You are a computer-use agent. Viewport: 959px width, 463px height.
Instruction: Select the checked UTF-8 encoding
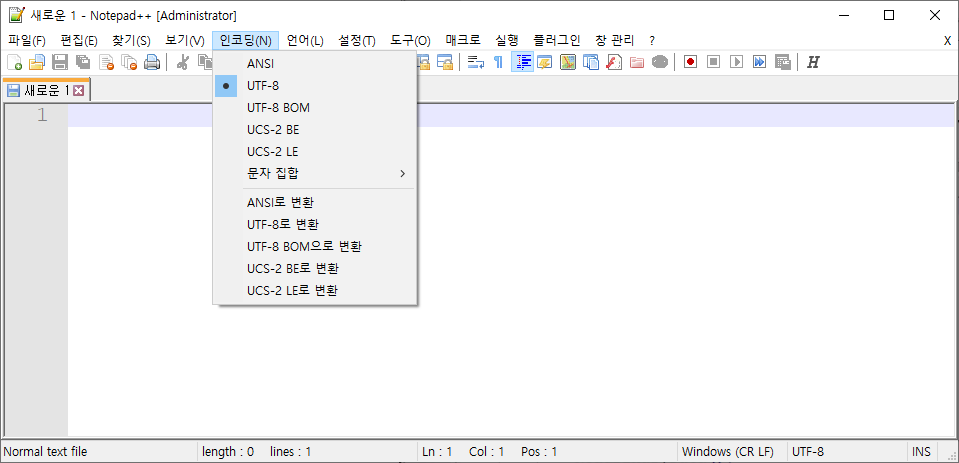coord(315,86)
